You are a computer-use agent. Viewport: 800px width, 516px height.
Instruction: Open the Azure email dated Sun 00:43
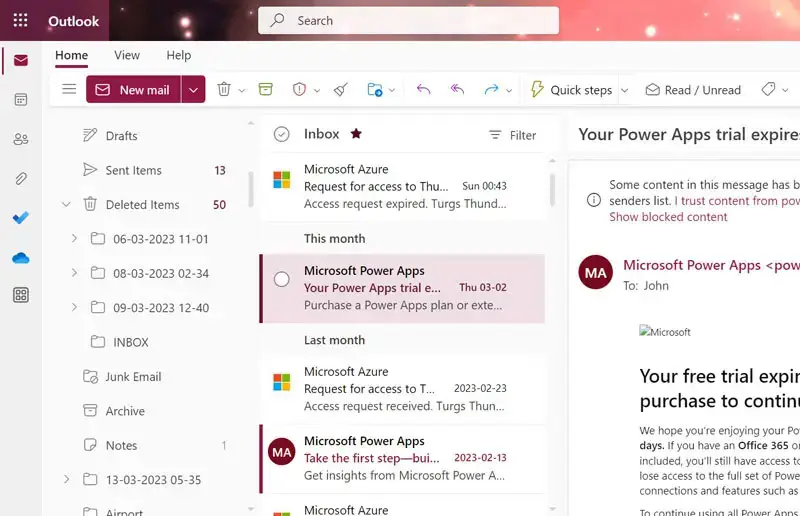tap(403, 186)
